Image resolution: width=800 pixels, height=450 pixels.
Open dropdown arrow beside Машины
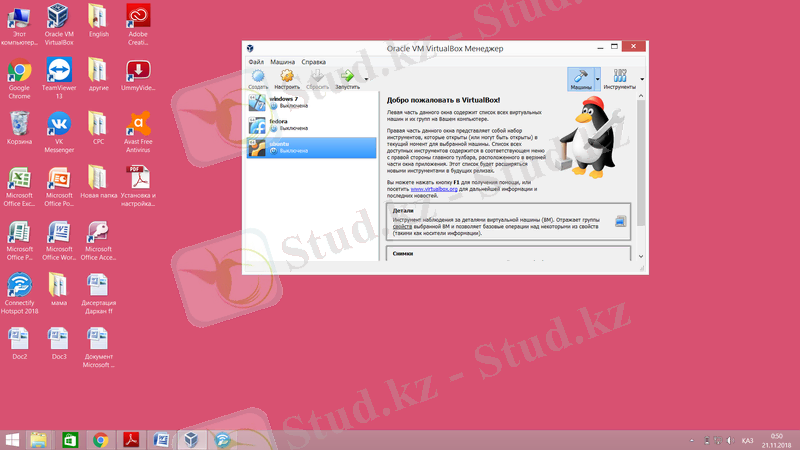coord(597,79)
